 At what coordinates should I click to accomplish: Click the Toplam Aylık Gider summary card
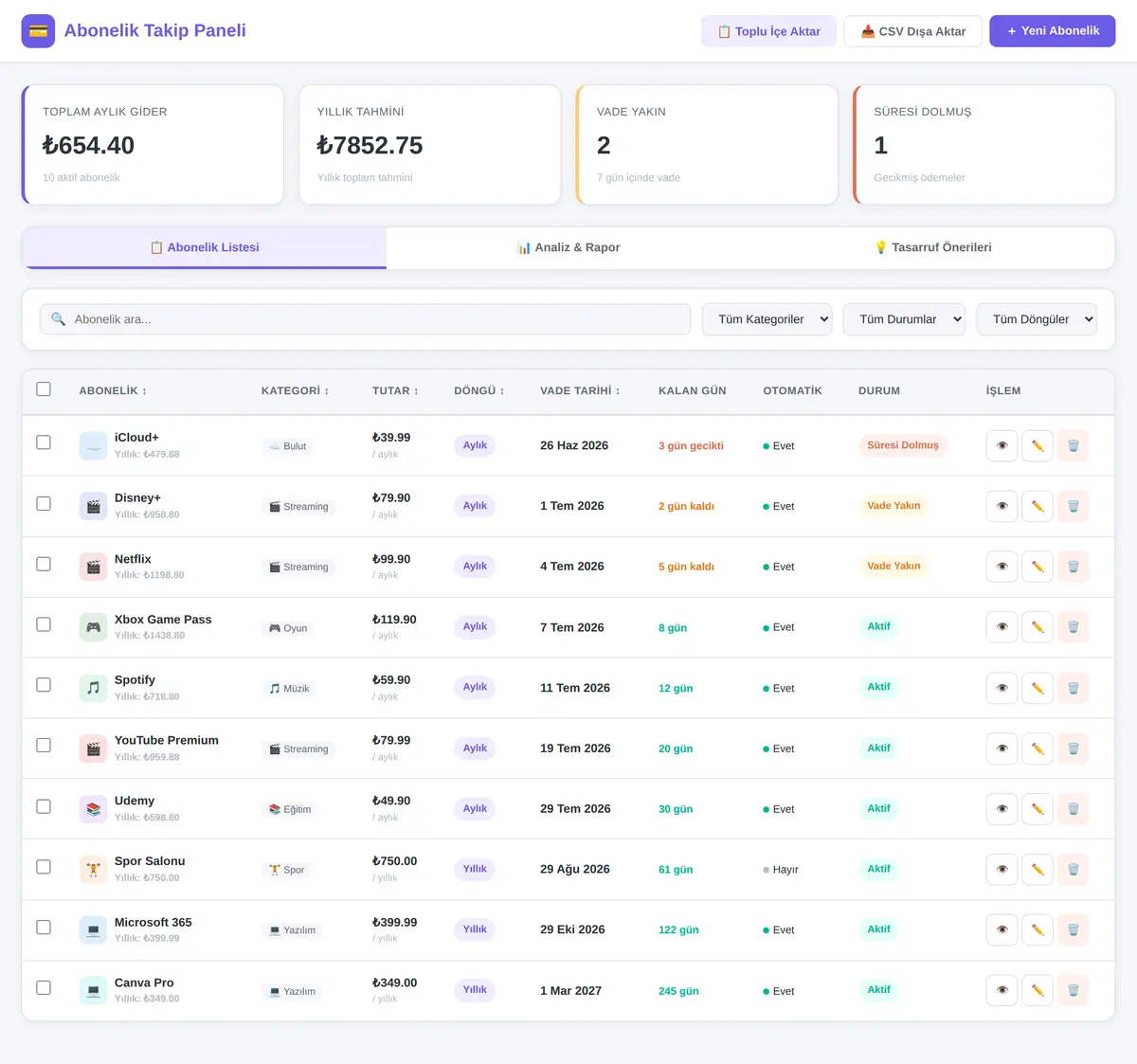153,145
